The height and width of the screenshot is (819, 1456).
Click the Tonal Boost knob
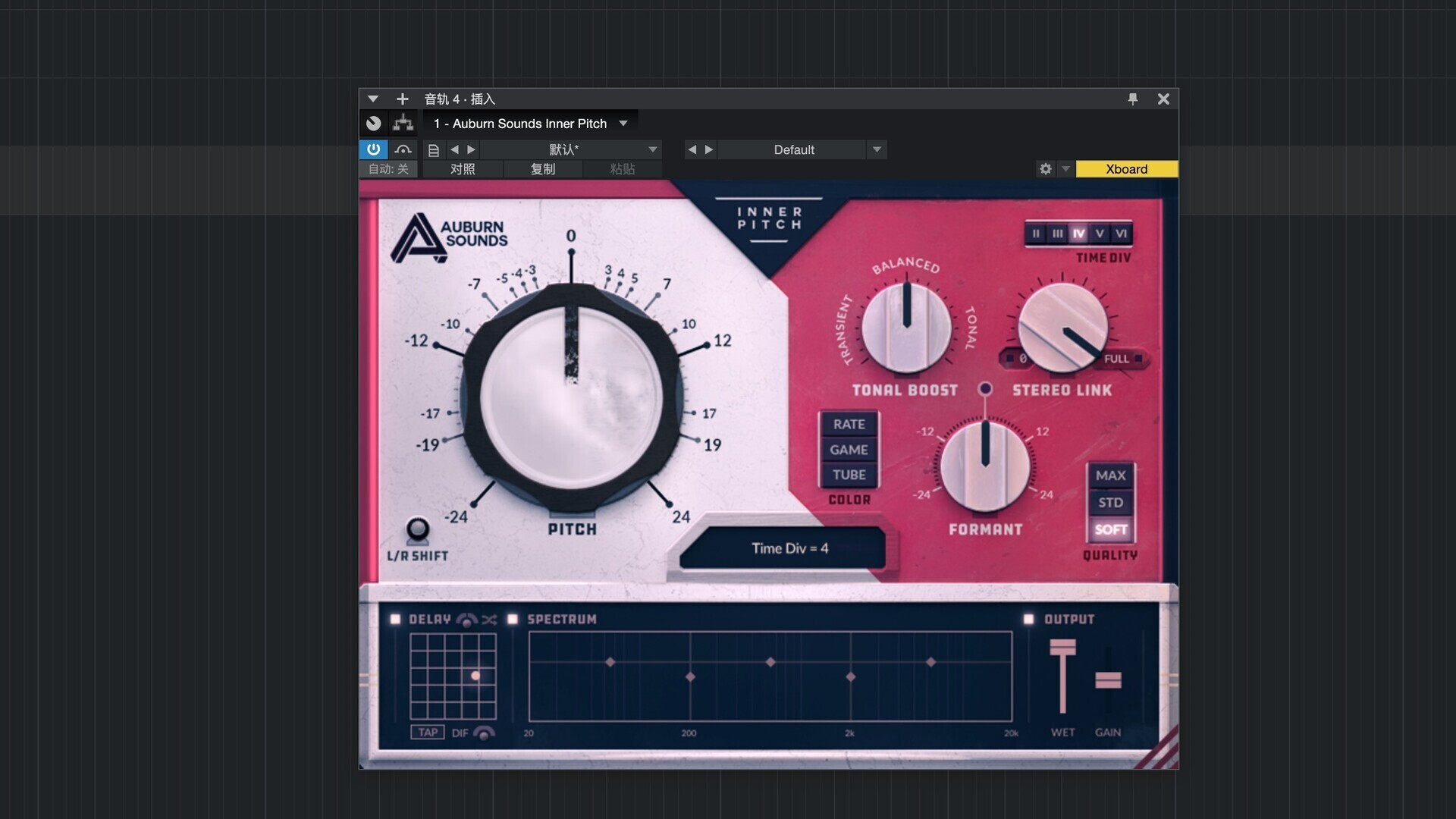(906, 328)
